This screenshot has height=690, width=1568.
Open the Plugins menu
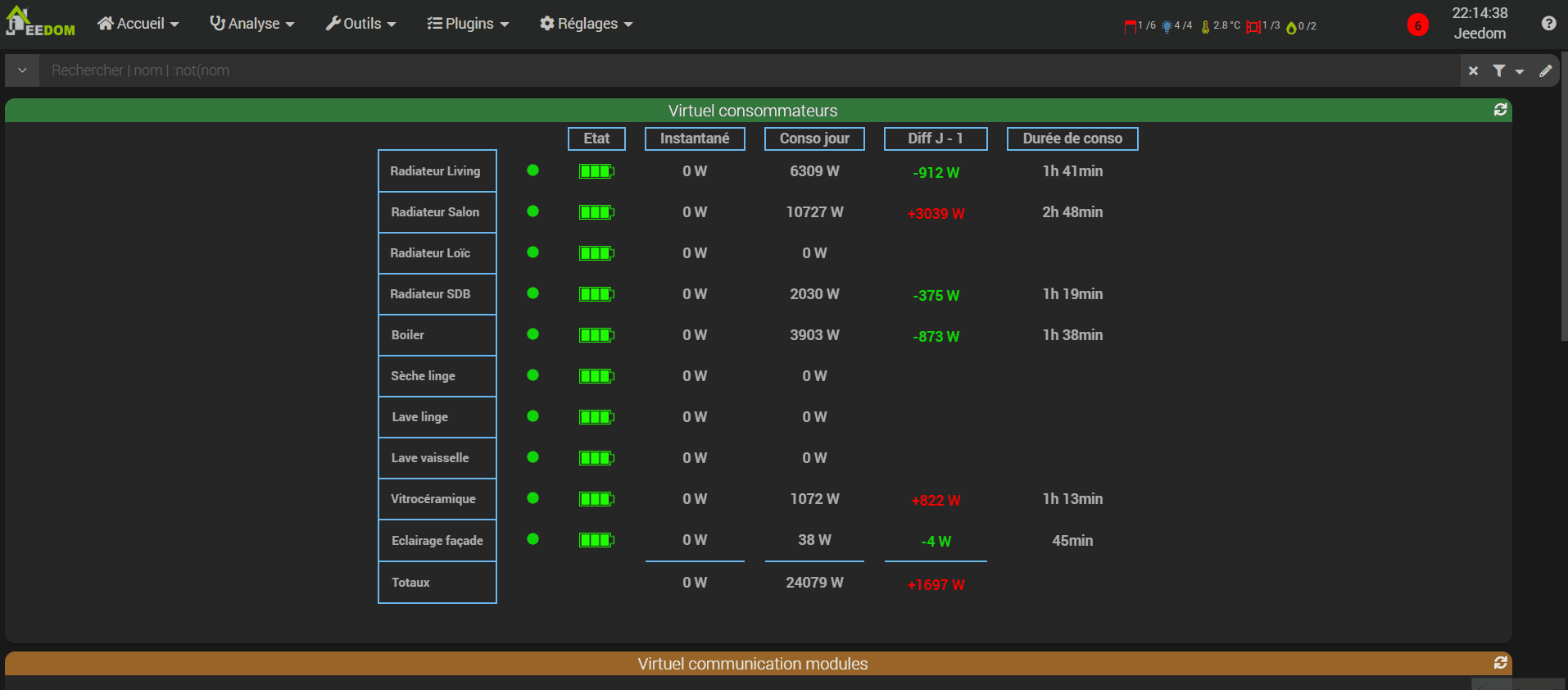[x=468, y=24]
